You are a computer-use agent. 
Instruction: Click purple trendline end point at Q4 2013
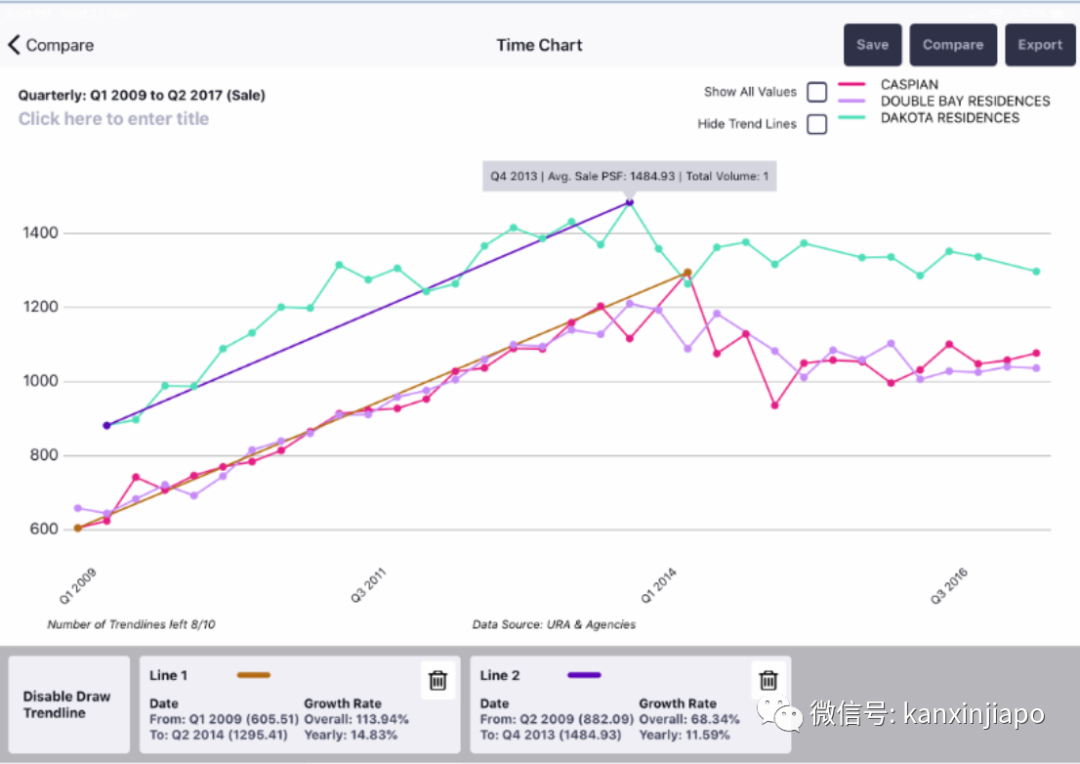click(x=629, y=202)
